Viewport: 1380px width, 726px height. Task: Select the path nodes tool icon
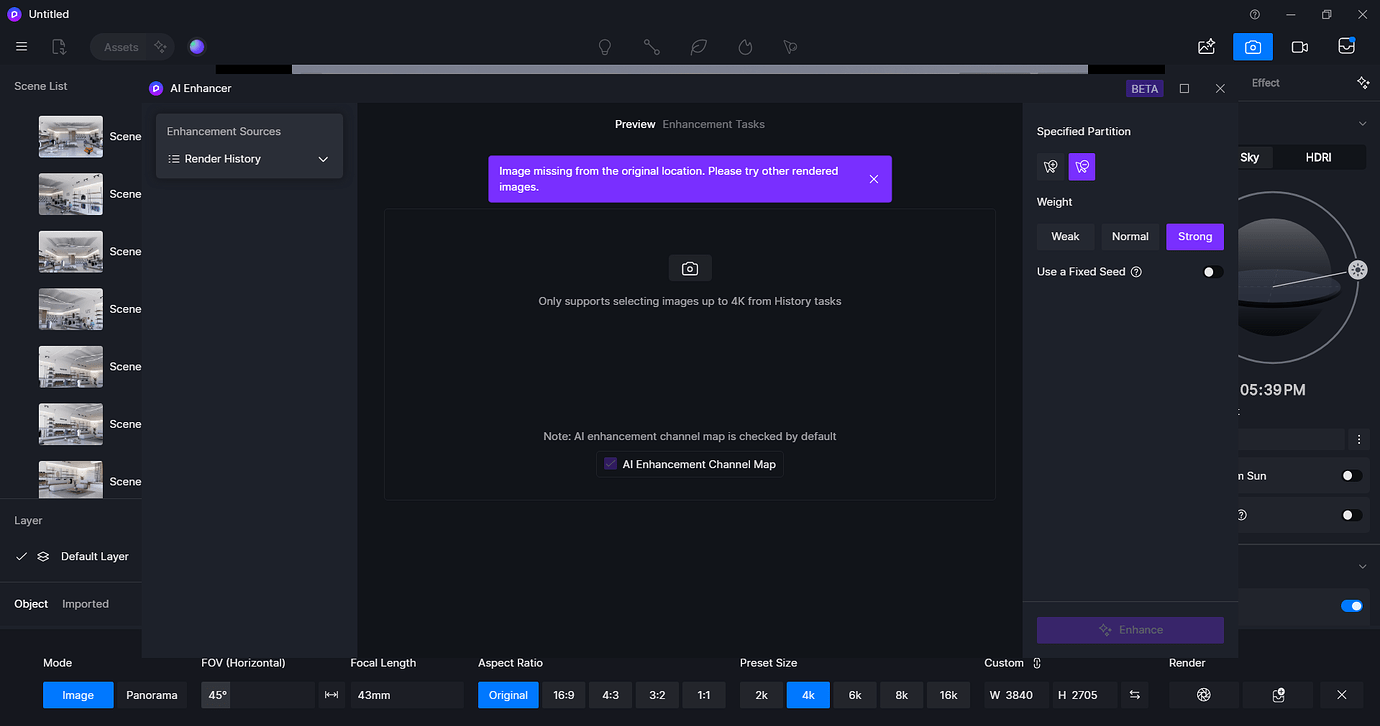(x=652, y=47)
